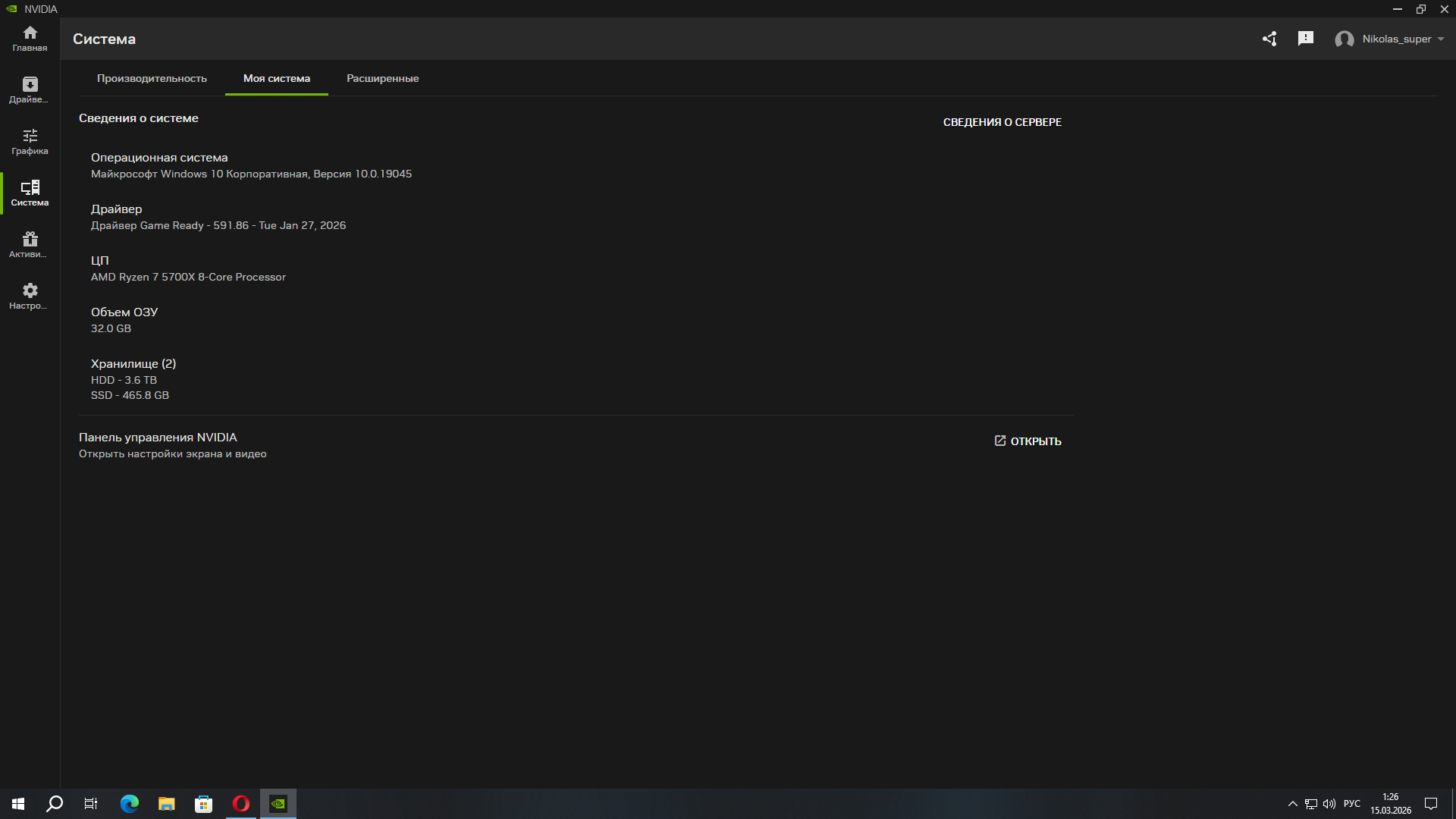Go to Drivers section in sidebar
The width and height of the screenshot is (1456, 819).
click(x=30, y=89)
